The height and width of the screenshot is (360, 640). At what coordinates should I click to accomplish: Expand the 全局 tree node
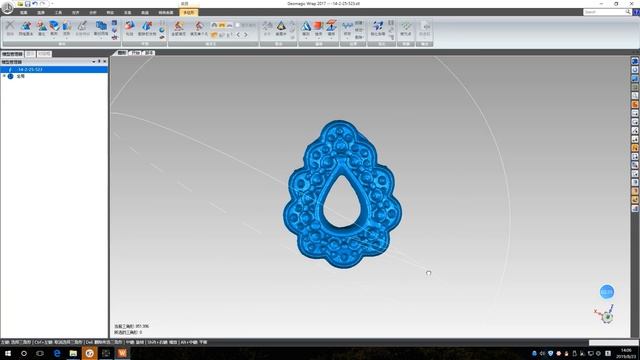tap(4, 76)
